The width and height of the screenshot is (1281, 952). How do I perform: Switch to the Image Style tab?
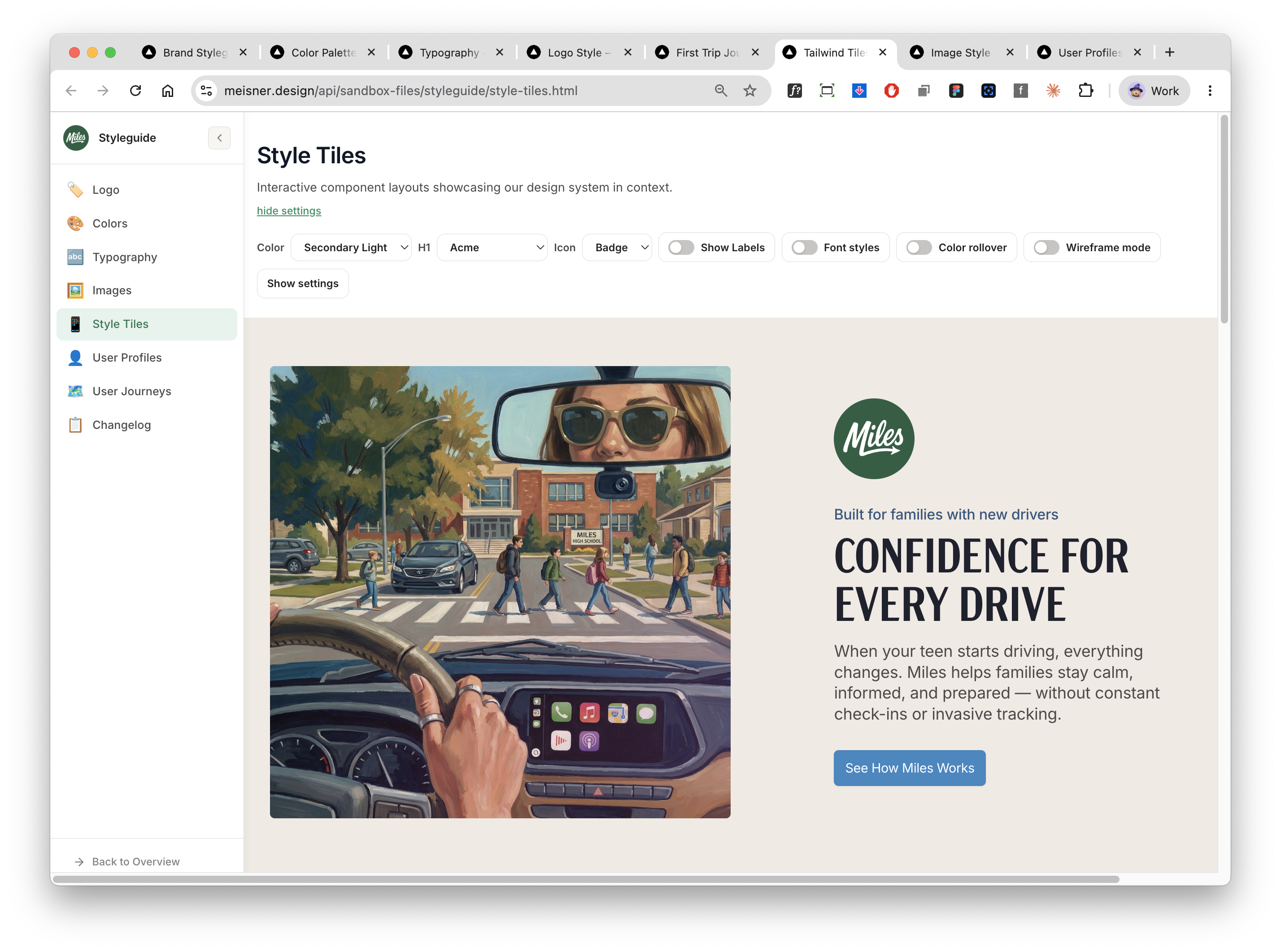click(962, 52)
